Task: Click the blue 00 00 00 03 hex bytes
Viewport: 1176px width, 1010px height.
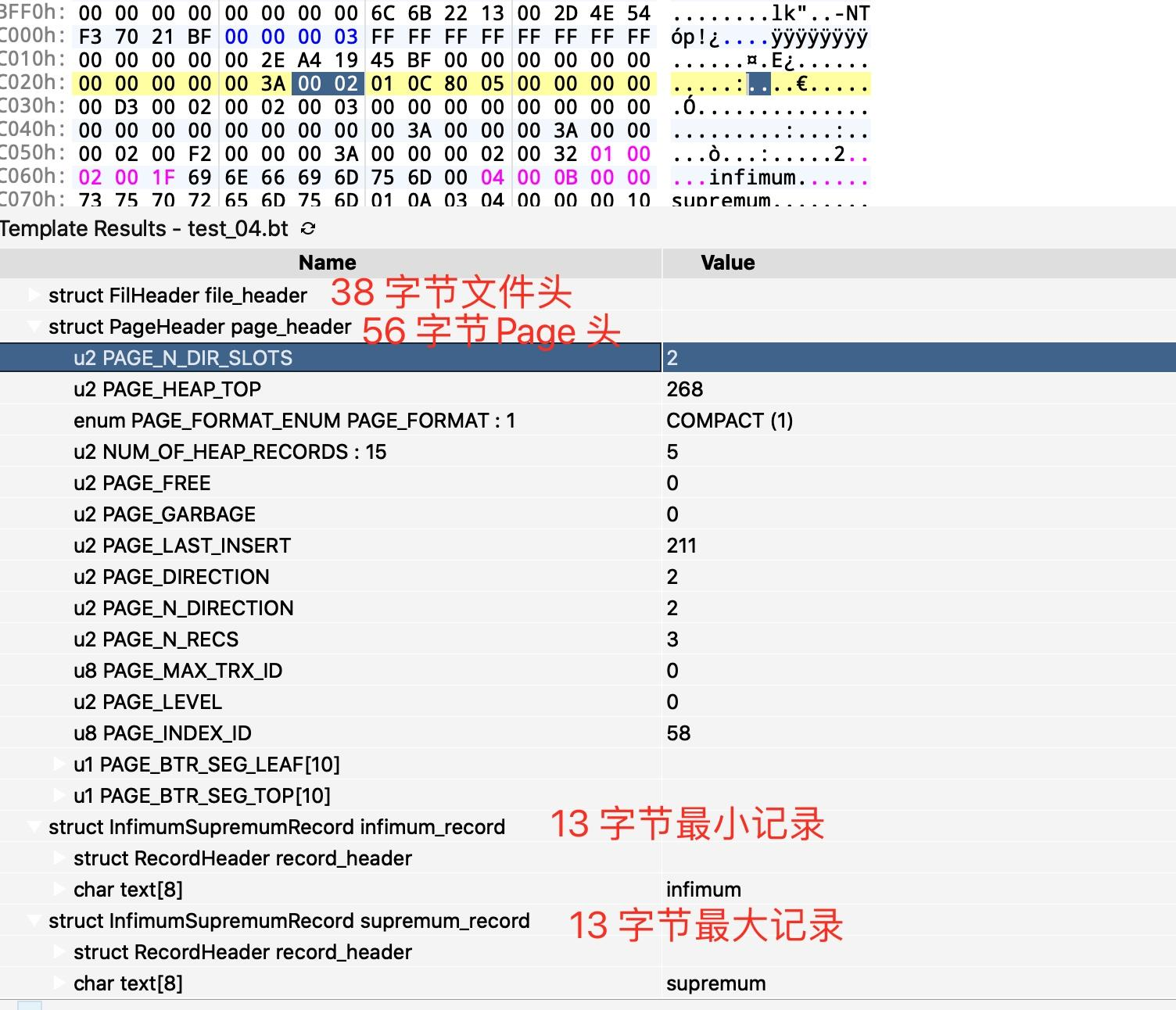Action: coord(292,37)
